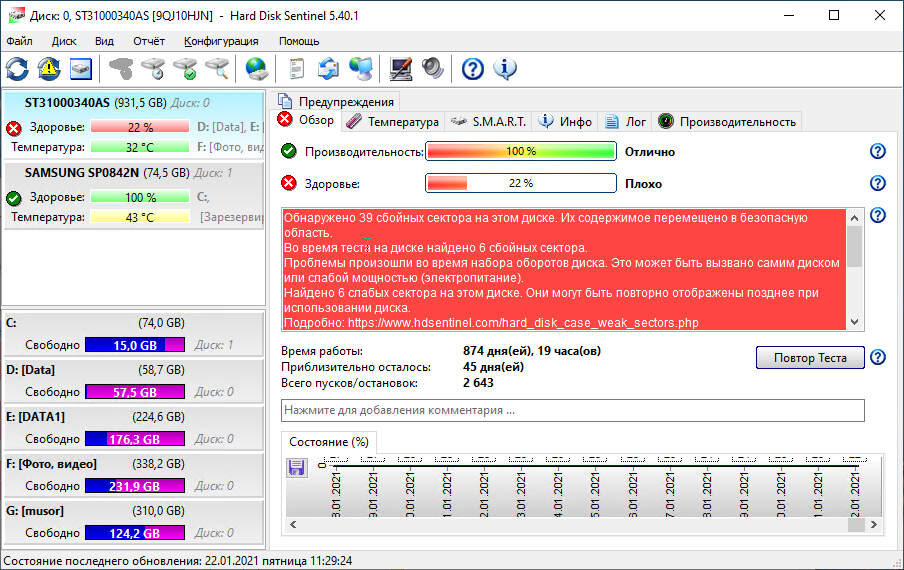Switch to the Инфо tab
904x570 pixels.
coord(566,122)
